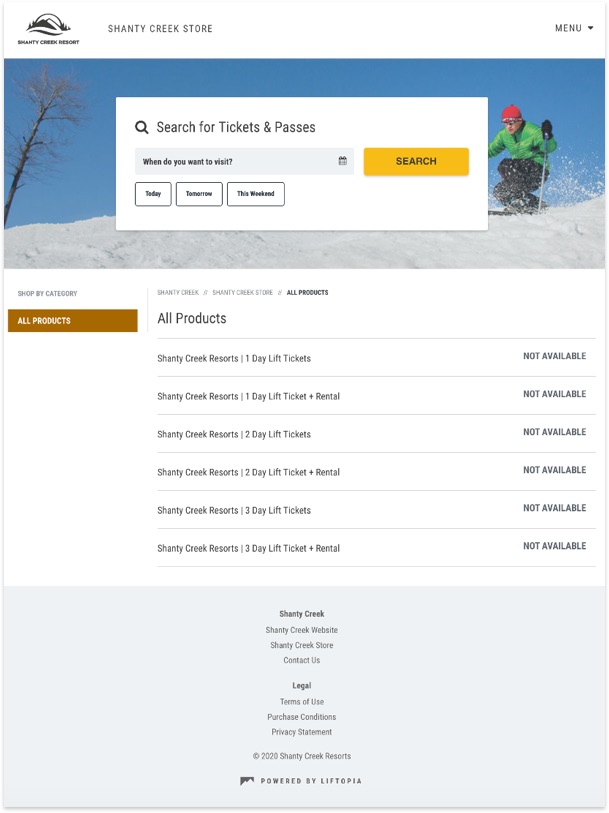Image resolution: width=609 pixels, height=813 pixels.
Task: Click the SHANTY CREEK breadcrumb link
Action: click(x=178, y=292)
